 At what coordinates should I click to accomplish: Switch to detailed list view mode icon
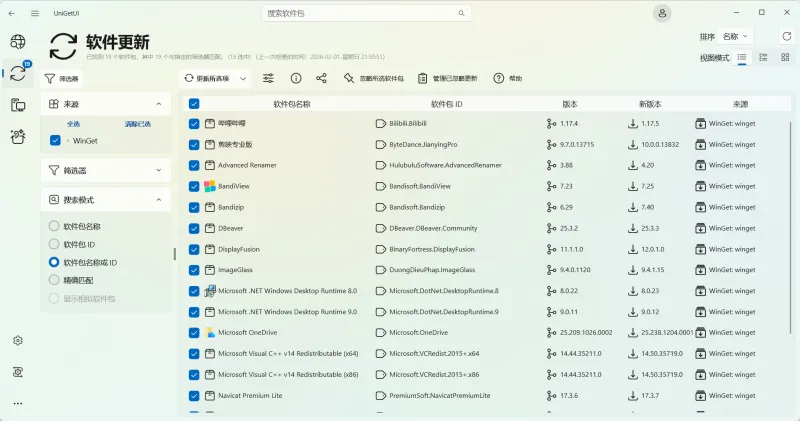tap(763, 57)
